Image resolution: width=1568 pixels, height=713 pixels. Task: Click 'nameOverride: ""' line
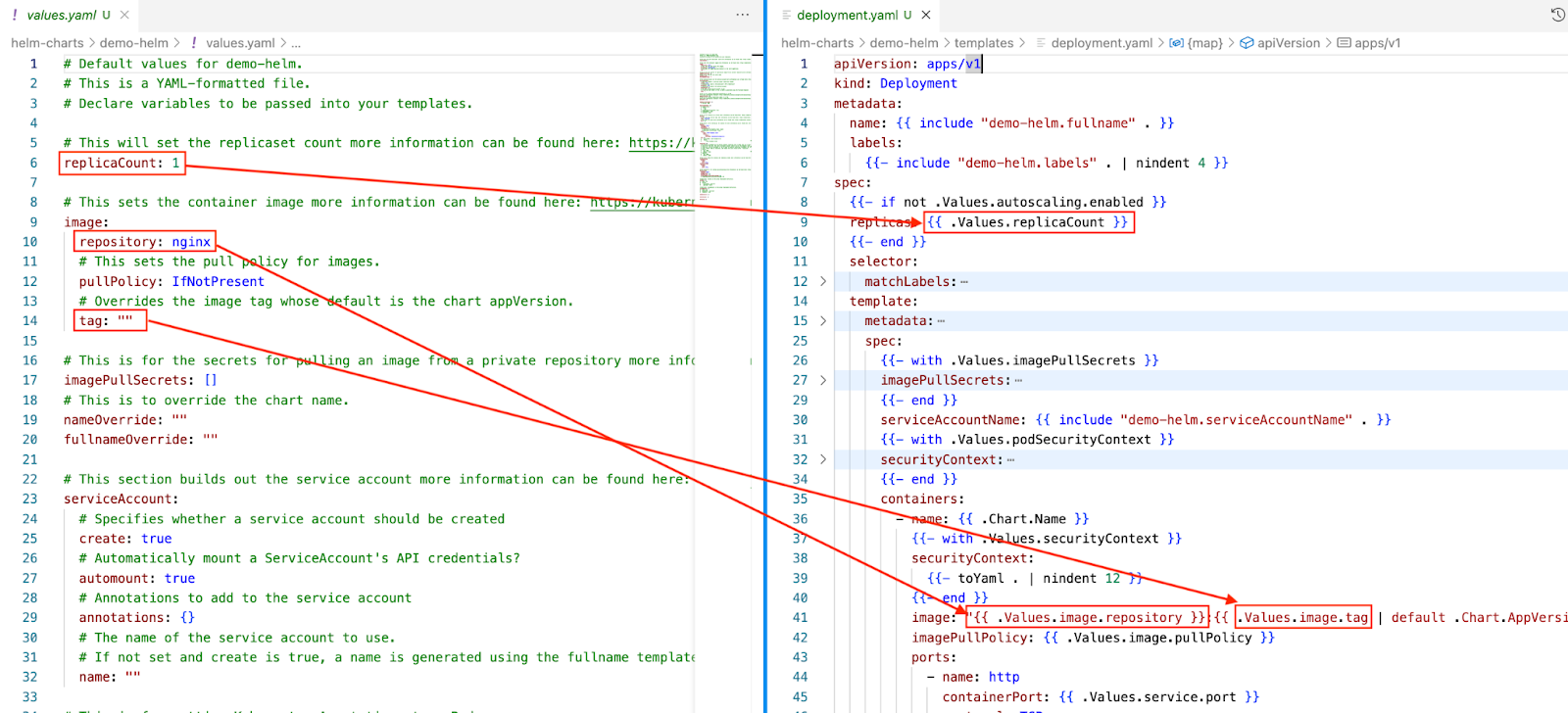pyautogui.click(x=125, y=420)
